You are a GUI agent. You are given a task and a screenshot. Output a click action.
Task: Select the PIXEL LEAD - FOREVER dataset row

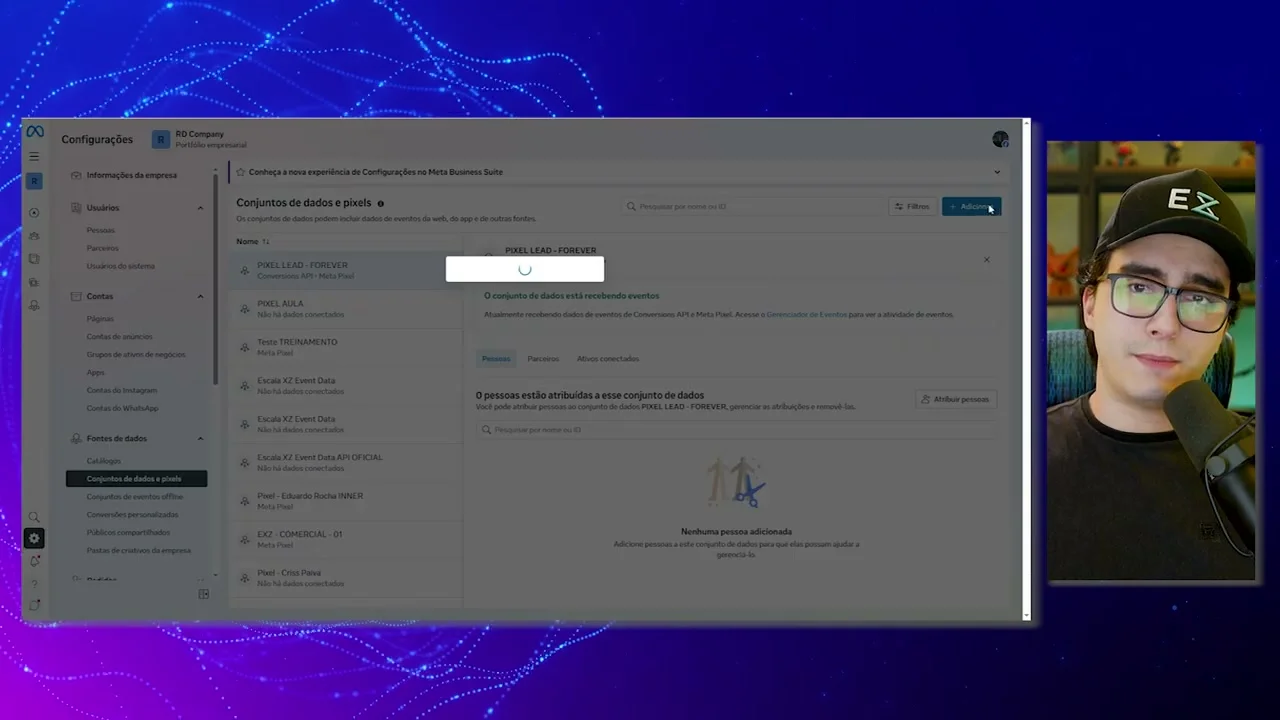pyautogui.click(x=346, y=270)
